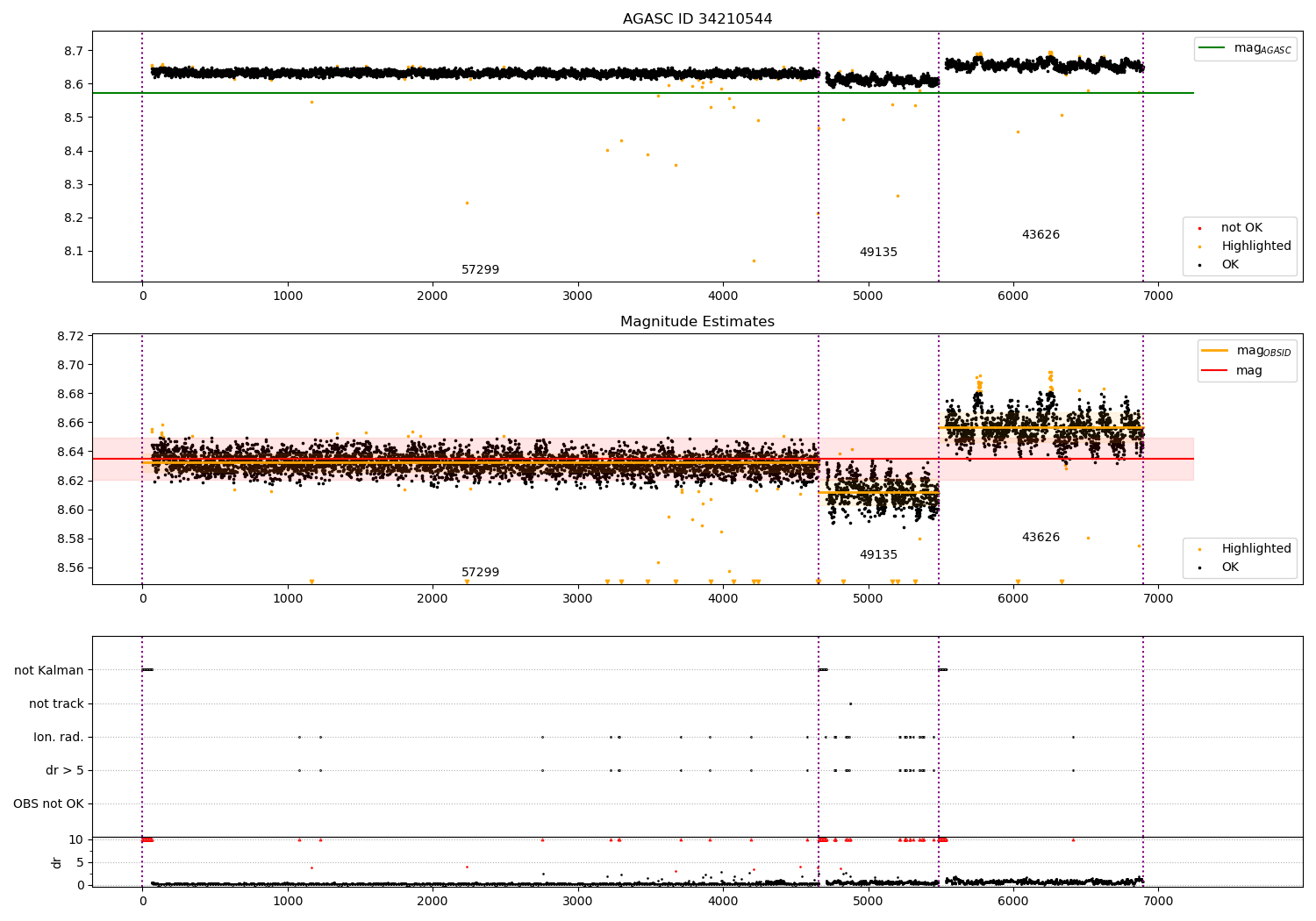The image size is (1316, 921).
Task: Click obsid label 57299 in top plot
Action: (480, 270)
